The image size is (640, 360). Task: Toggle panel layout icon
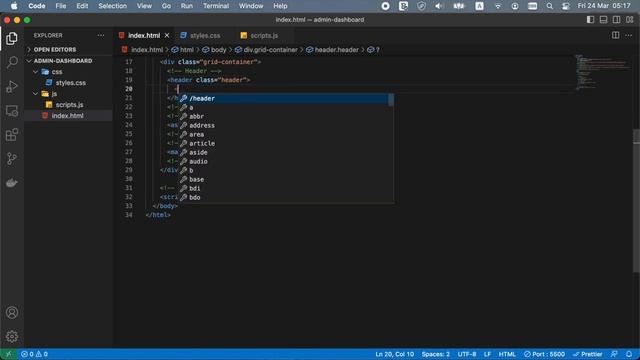[603, 20]
